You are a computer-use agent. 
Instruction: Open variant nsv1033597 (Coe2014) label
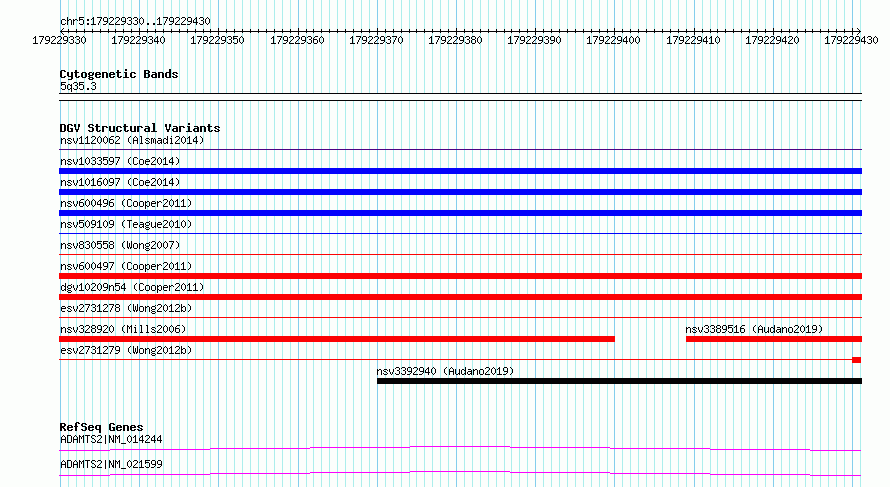click(x=120, y=161)
